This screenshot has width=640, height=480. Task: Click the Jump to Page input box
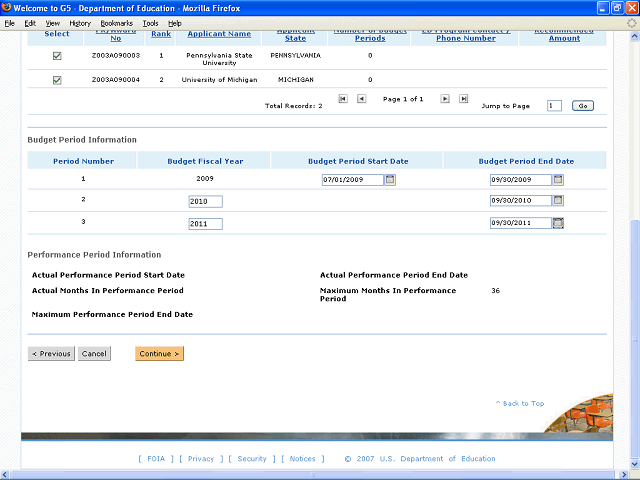point(554,105)
